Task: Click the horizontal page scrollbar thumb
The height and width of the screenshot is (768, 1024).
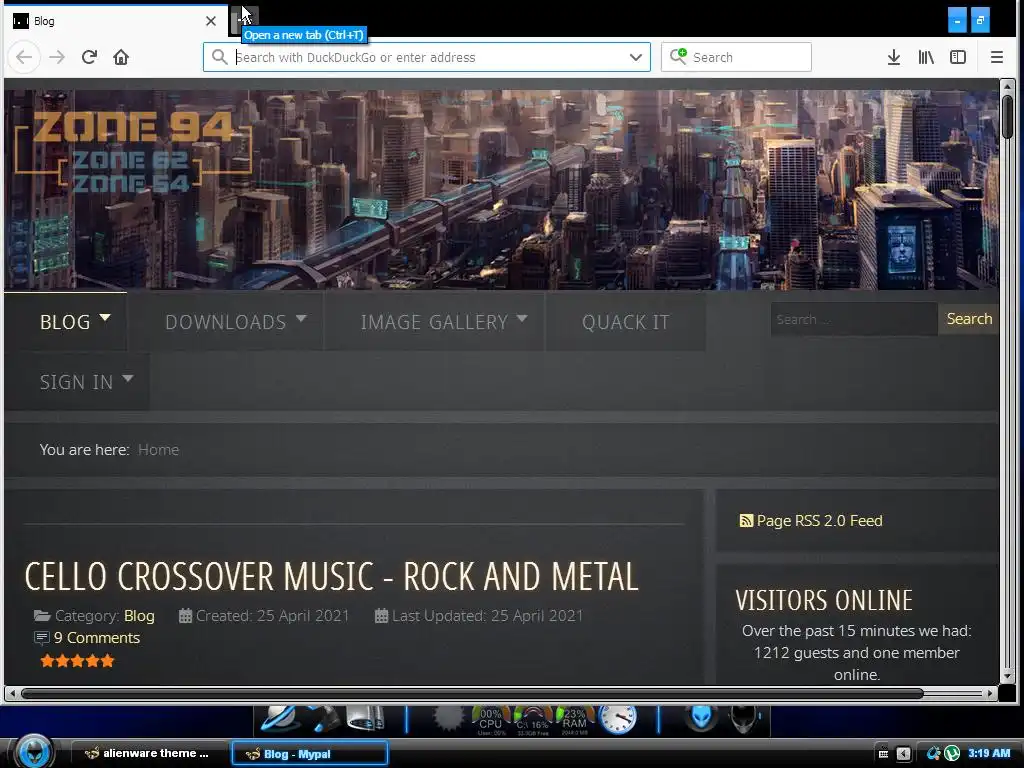Action: click(472, 694)
